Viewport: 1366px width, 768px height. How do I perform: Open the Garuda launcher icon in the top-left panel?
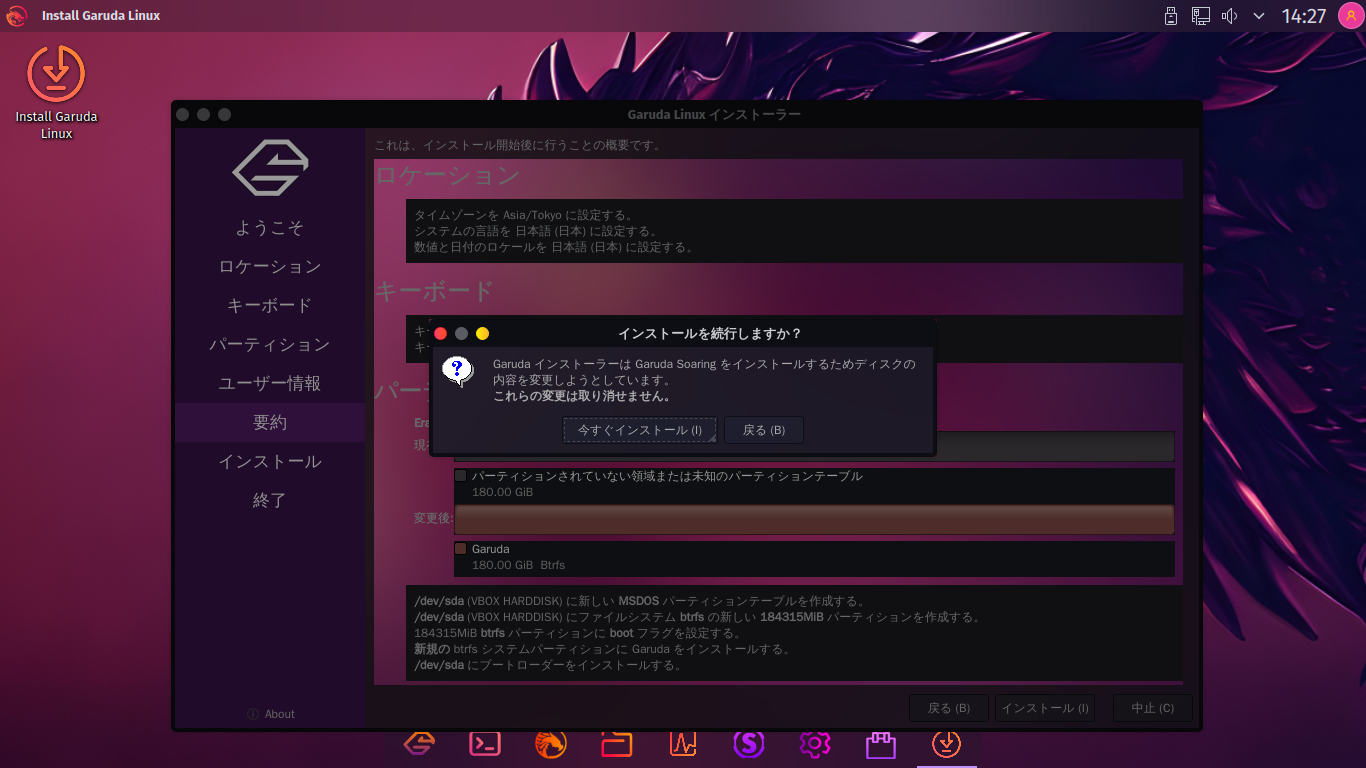[x=16, y=16]
